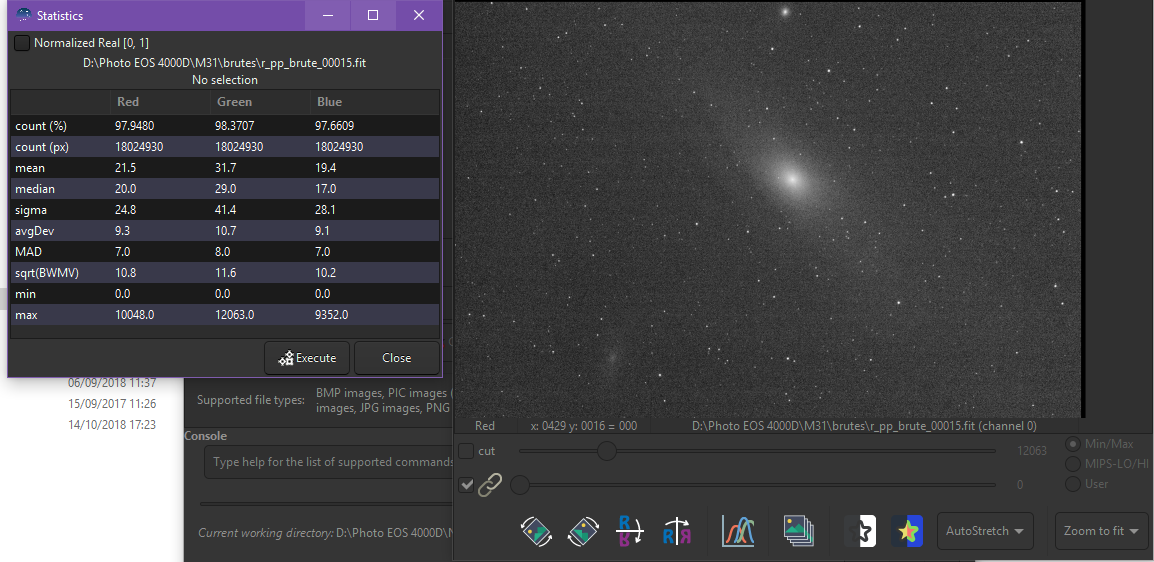The width and height of the screenshot is (1154, 562).
Task: Uncheck the checkbox left of chain icon
Action: click(466, 485)
